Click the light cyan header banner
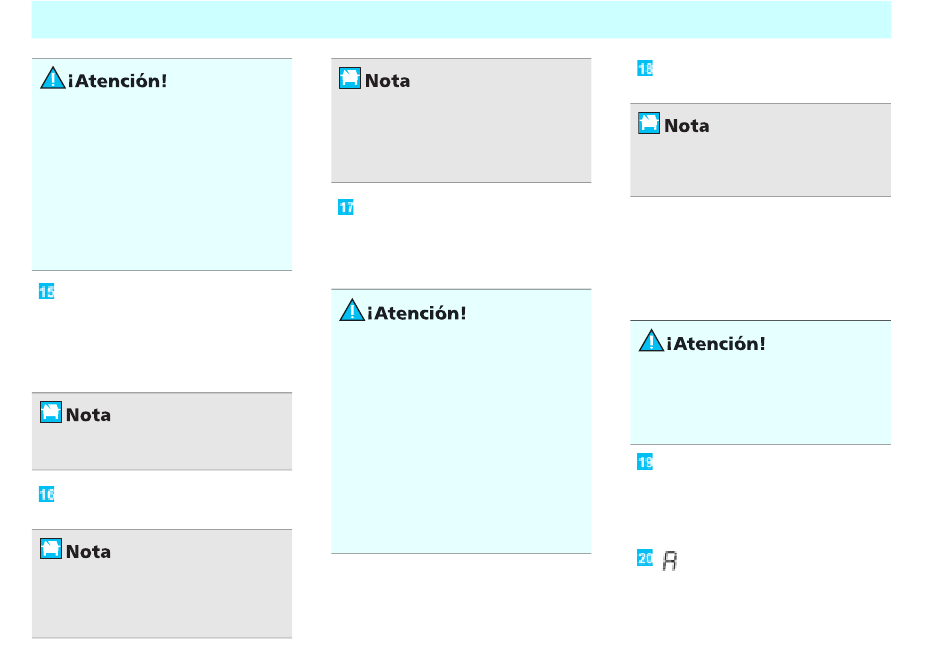 click(461, 19)
